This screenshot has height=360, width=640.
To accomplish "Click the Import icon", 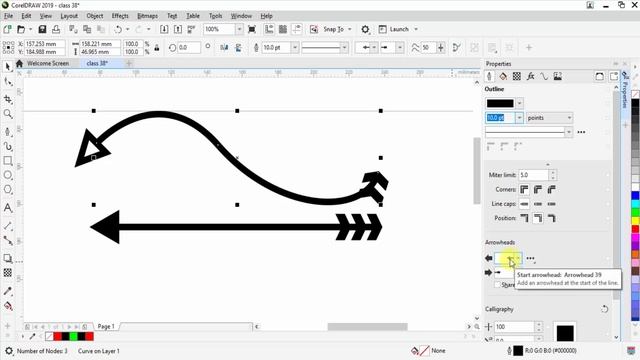I will [164, 29].
